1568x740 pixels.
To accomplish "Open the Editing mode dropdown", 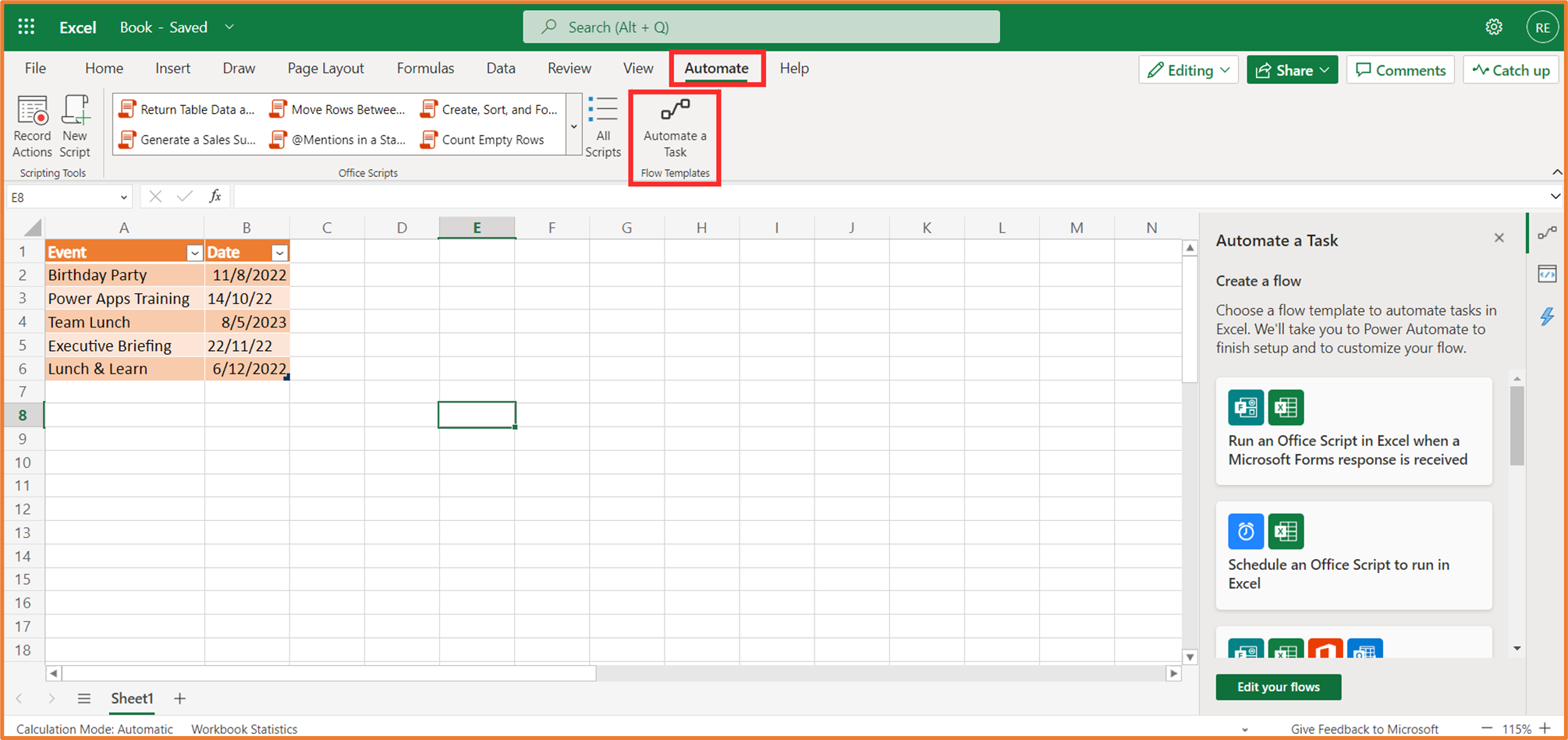I will pyautogui.click(x=1188, y=70).
